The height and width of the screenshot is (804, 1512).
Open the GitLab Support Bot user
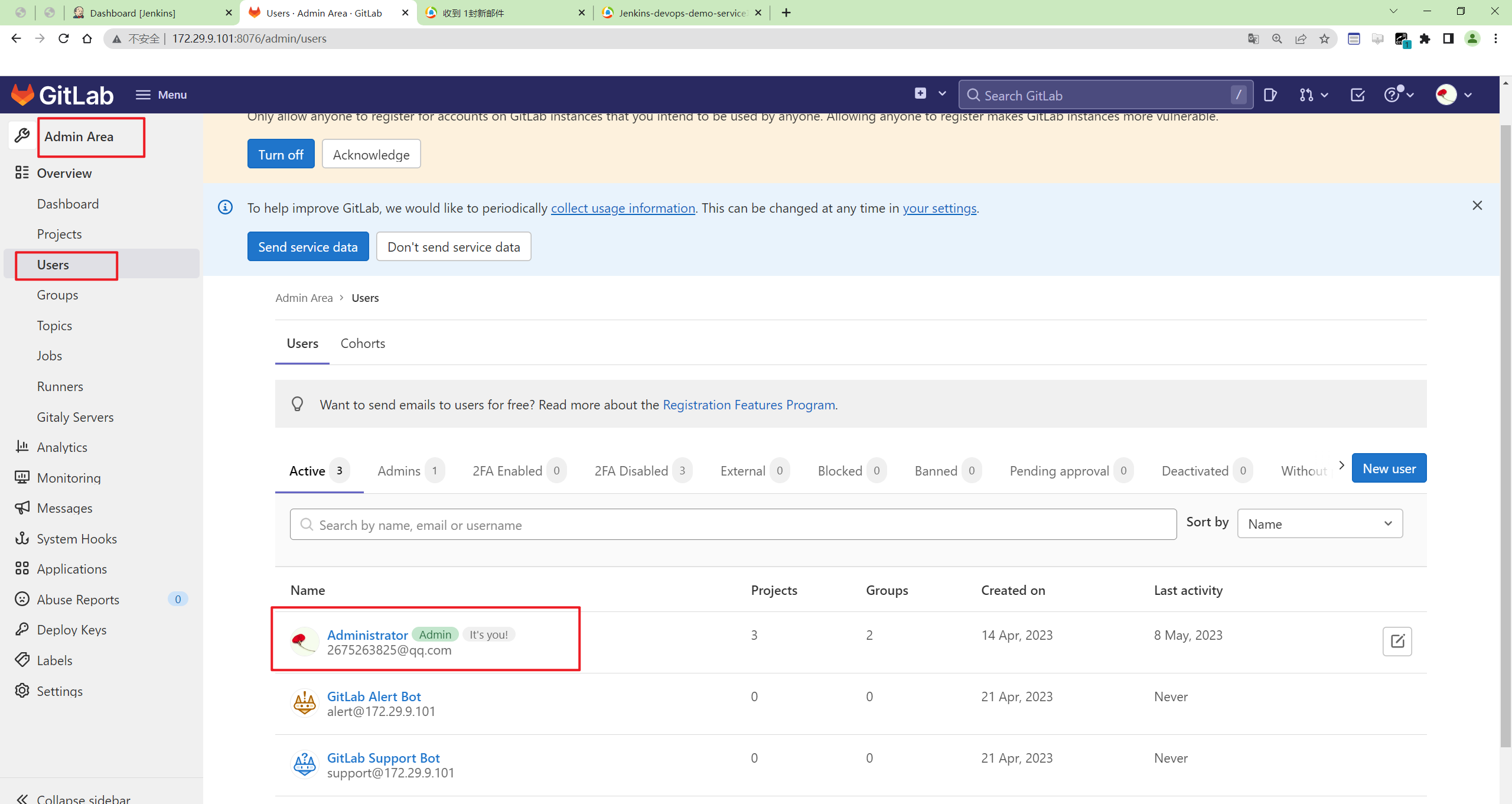383,758
